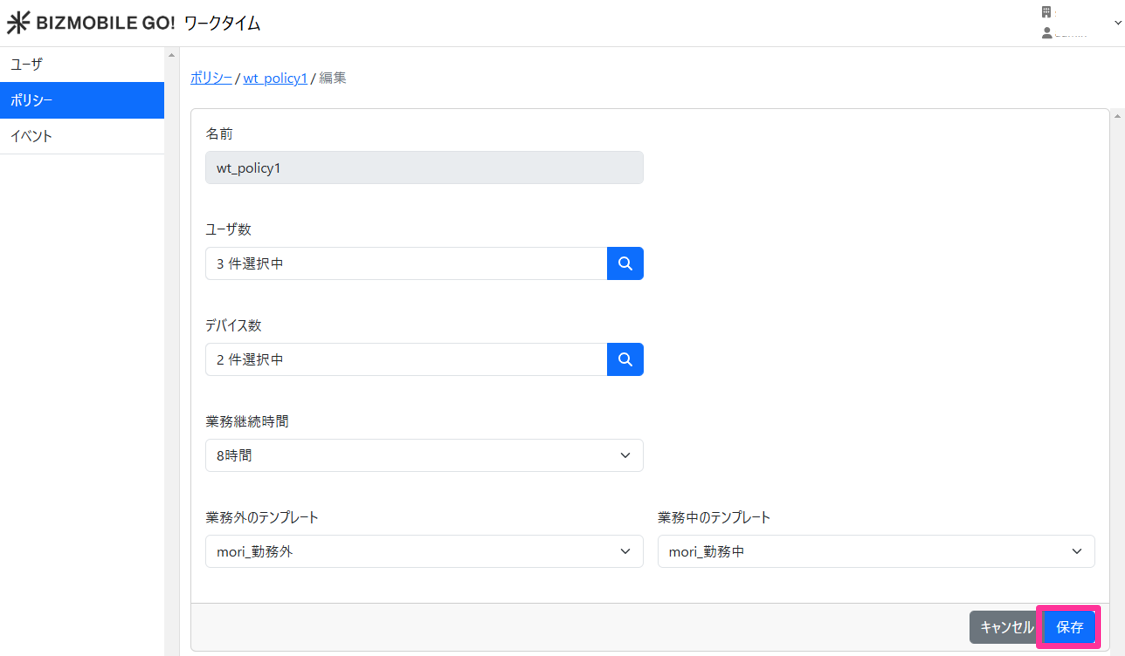Viewport: 1125px width, 656px height.
Task: Click the user profile icon in header
Action: pyautogui.click(x=1046, y=33)
